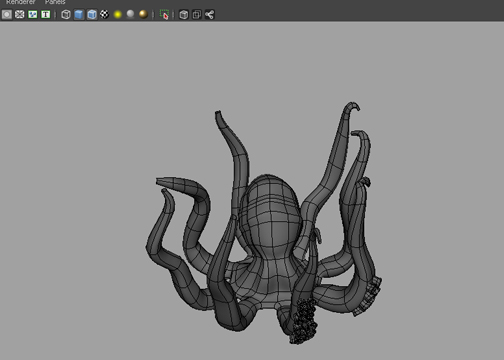The image size is (504, 360).
Task: Toggle use all lights yellow bulb icon
Action: [x=118, y=14]
